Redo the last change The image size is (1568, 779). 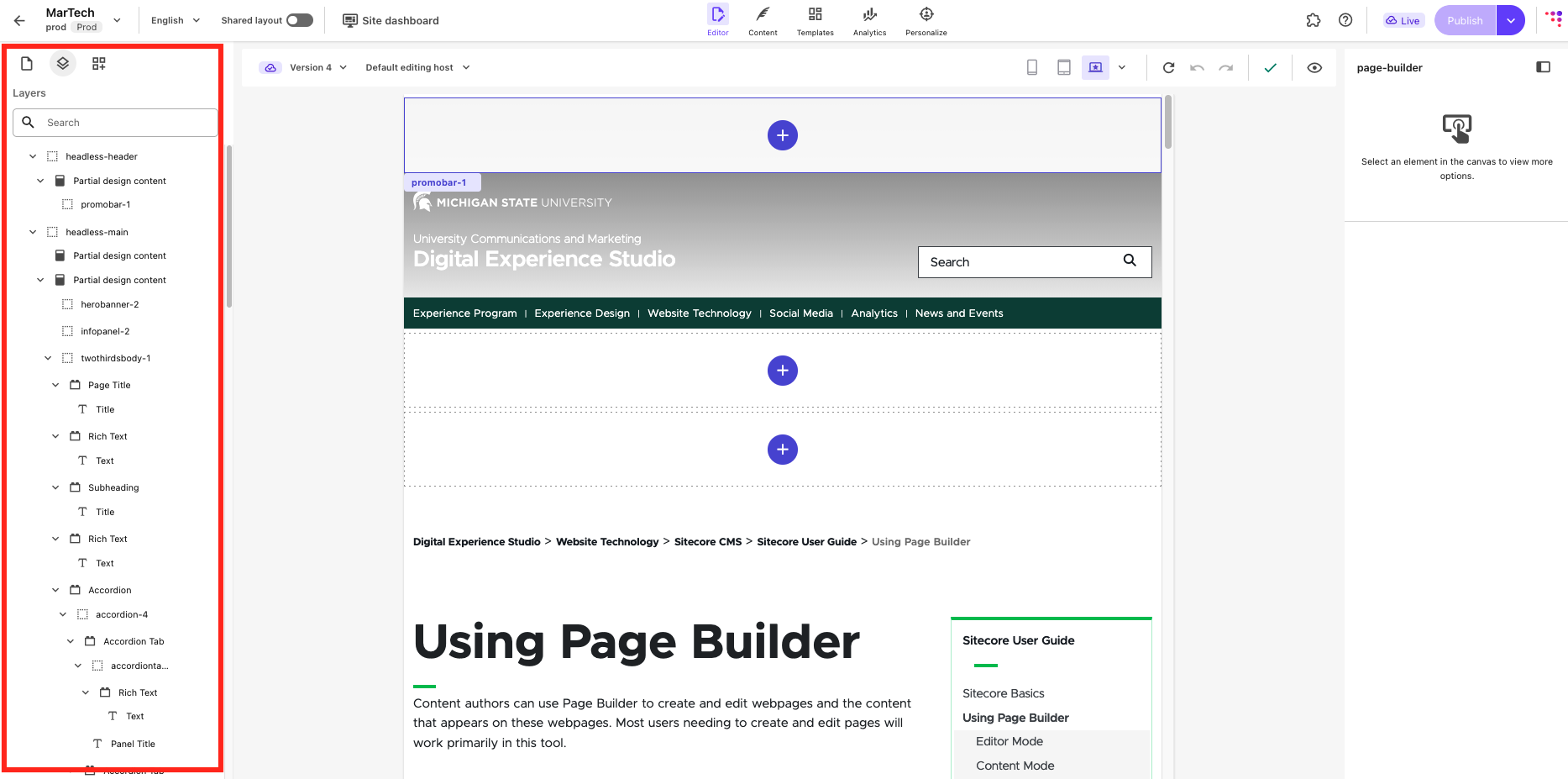click(x=1226, y=68)
